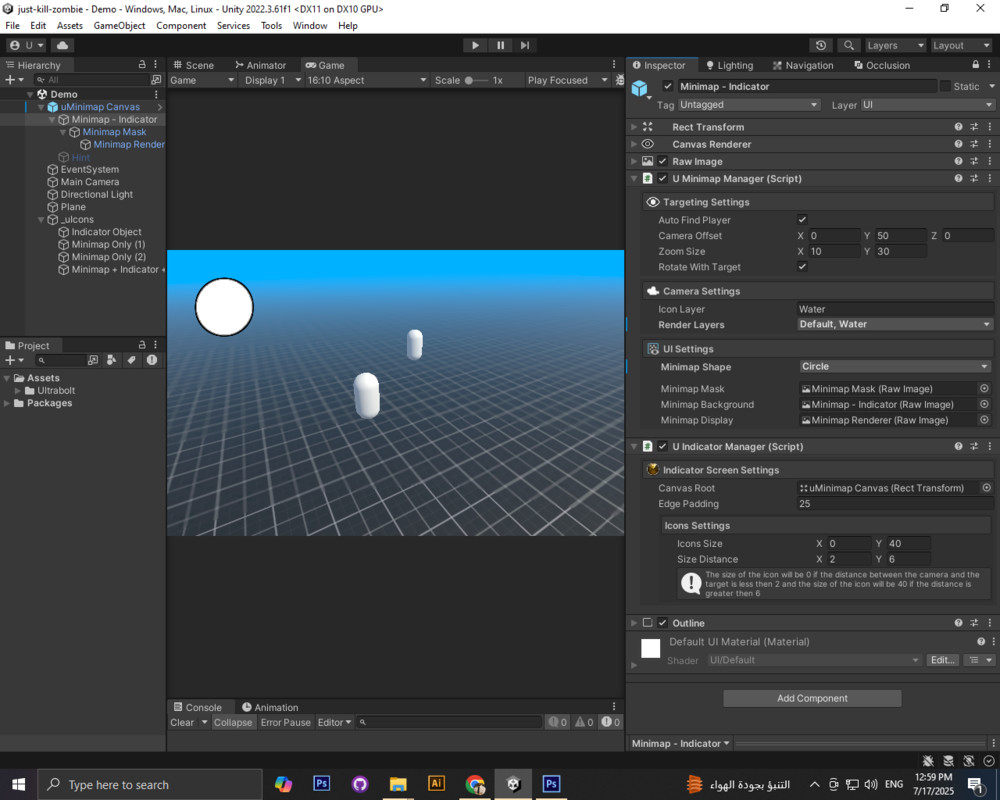Screen dimensions: 1000x800
Task: Open Render Layers dropdown
Action: click(x=895, y=324)
